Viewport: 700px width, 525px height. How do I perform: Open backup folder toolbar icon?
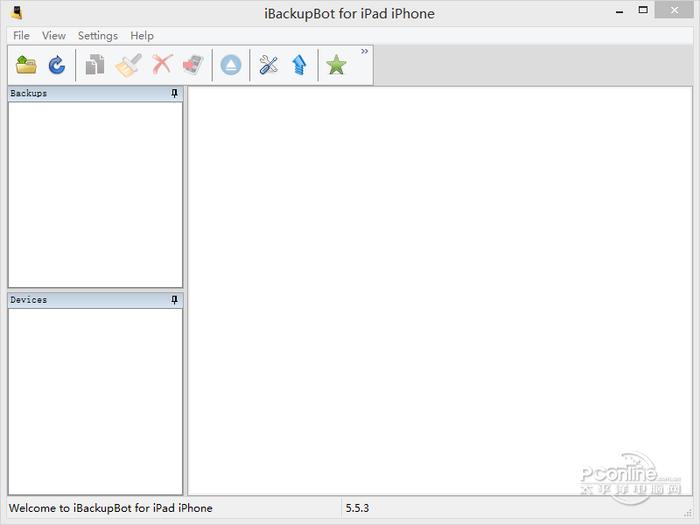[x=26, y=65]
